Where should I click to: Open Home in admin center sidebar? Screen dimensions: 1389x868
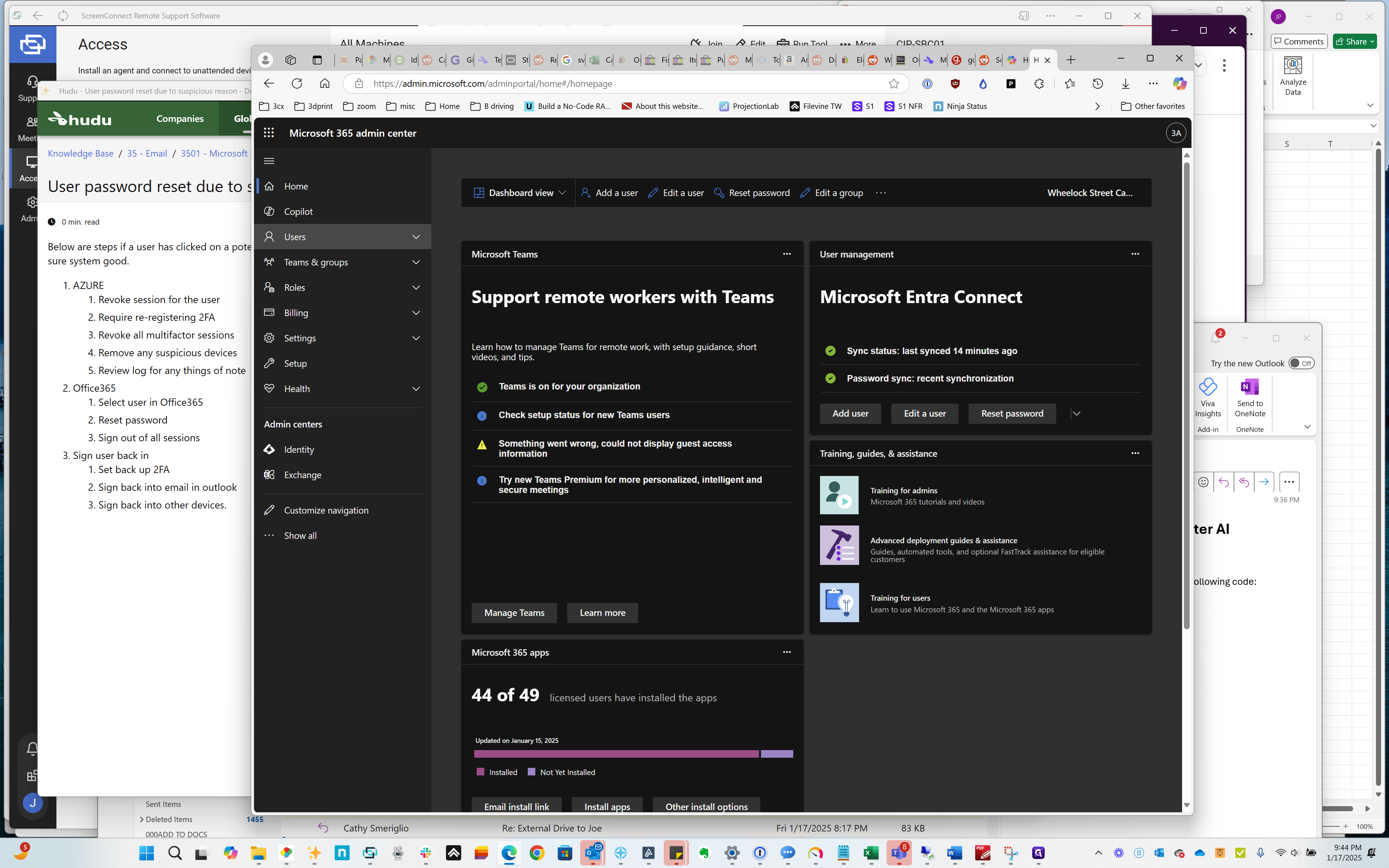pos(343,186)
